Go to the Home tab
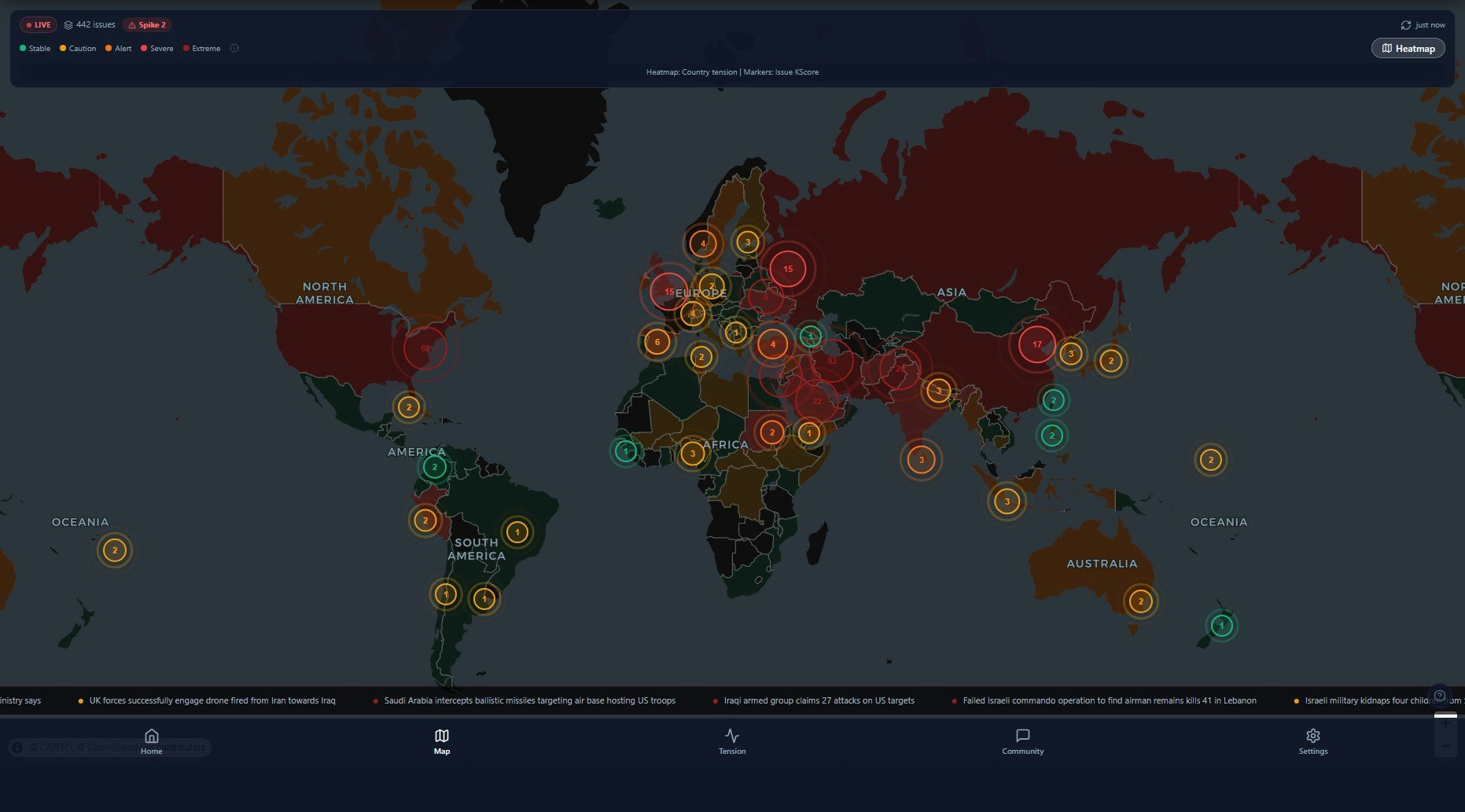Viewport: 1465px width, 812px height. (151, 741)
